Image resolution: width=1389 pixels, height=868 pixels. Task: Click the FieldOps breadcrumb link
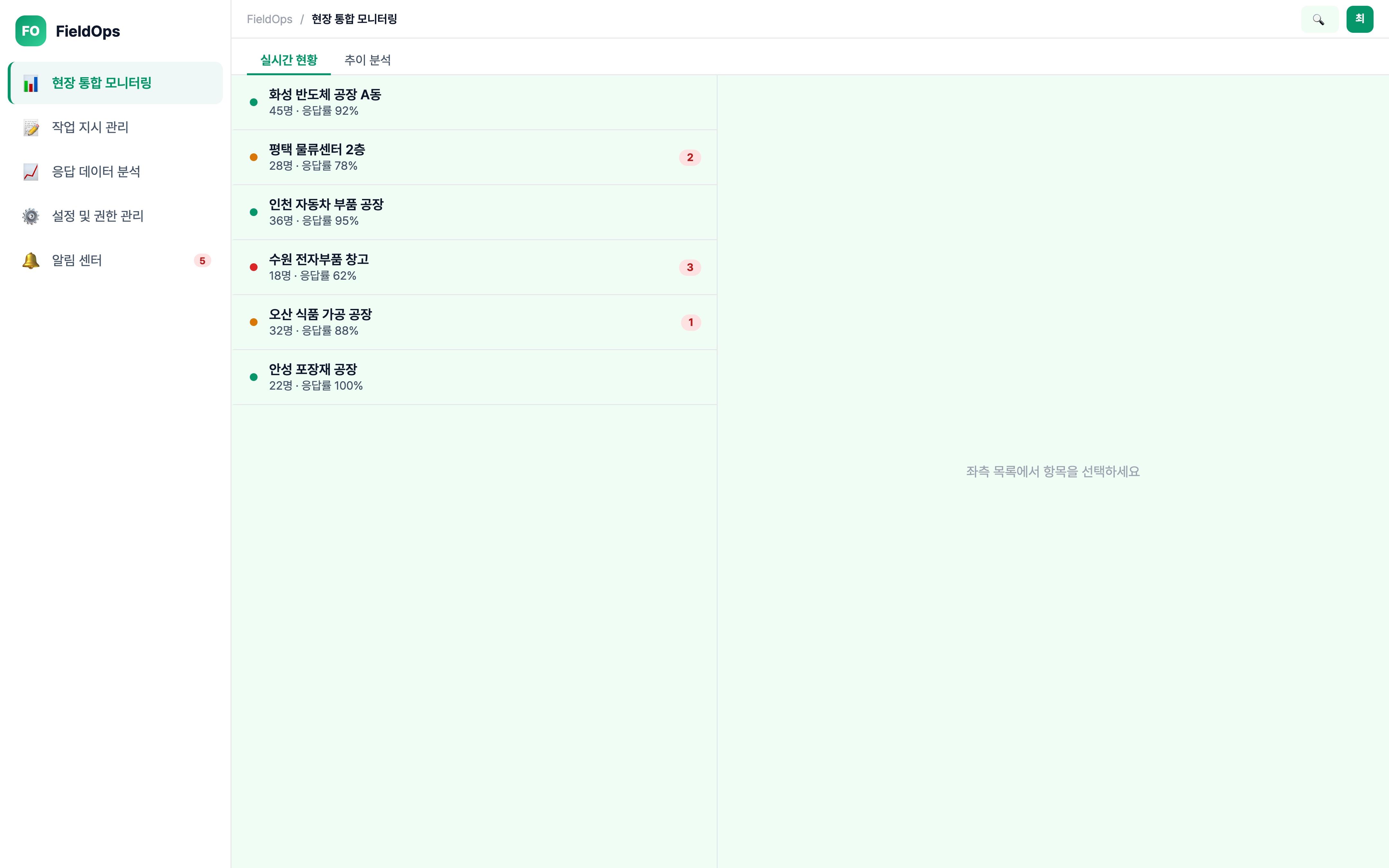tap(269, 19)
